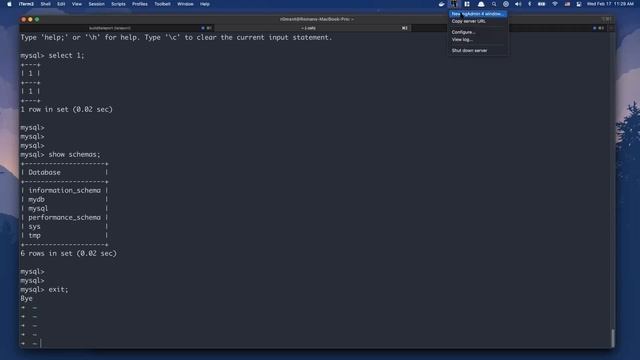The width and height of the screenshot is (640, 360).
Task: Open the Help menu
Action: tap(205, 4)
